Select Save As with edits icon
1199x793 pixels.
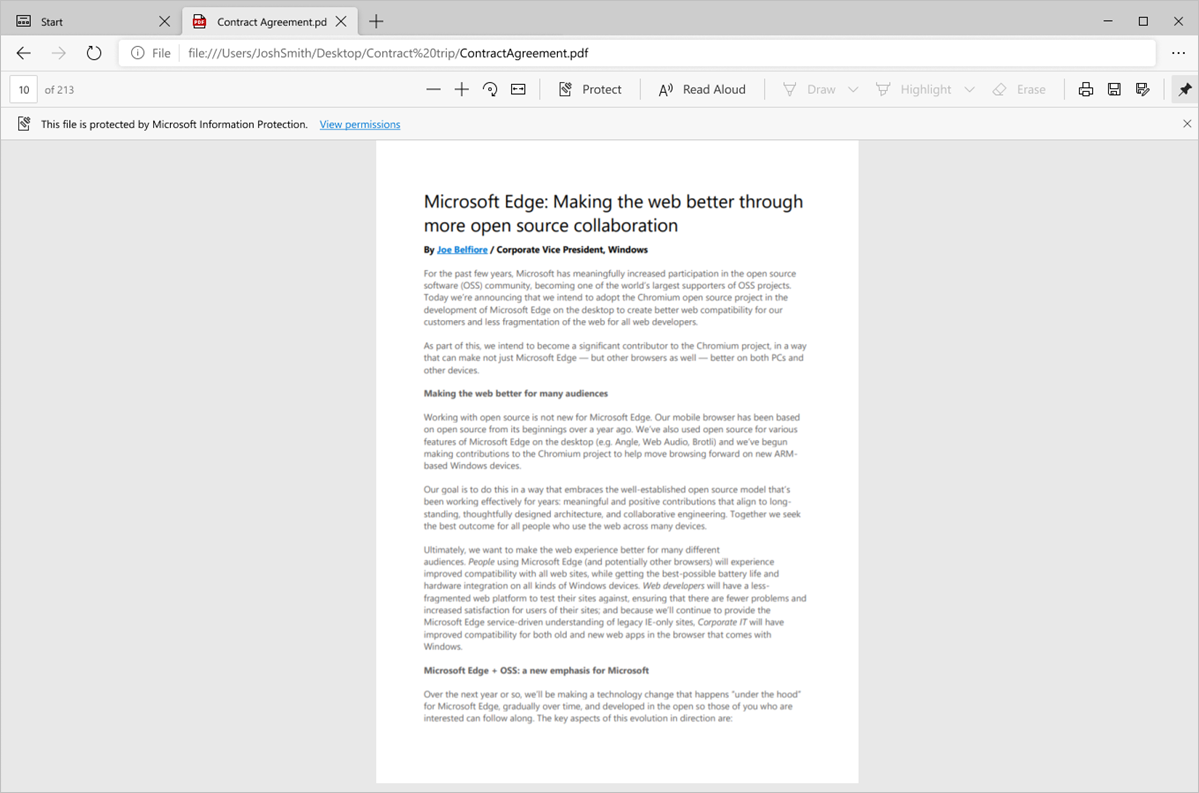click(1142, 89)
